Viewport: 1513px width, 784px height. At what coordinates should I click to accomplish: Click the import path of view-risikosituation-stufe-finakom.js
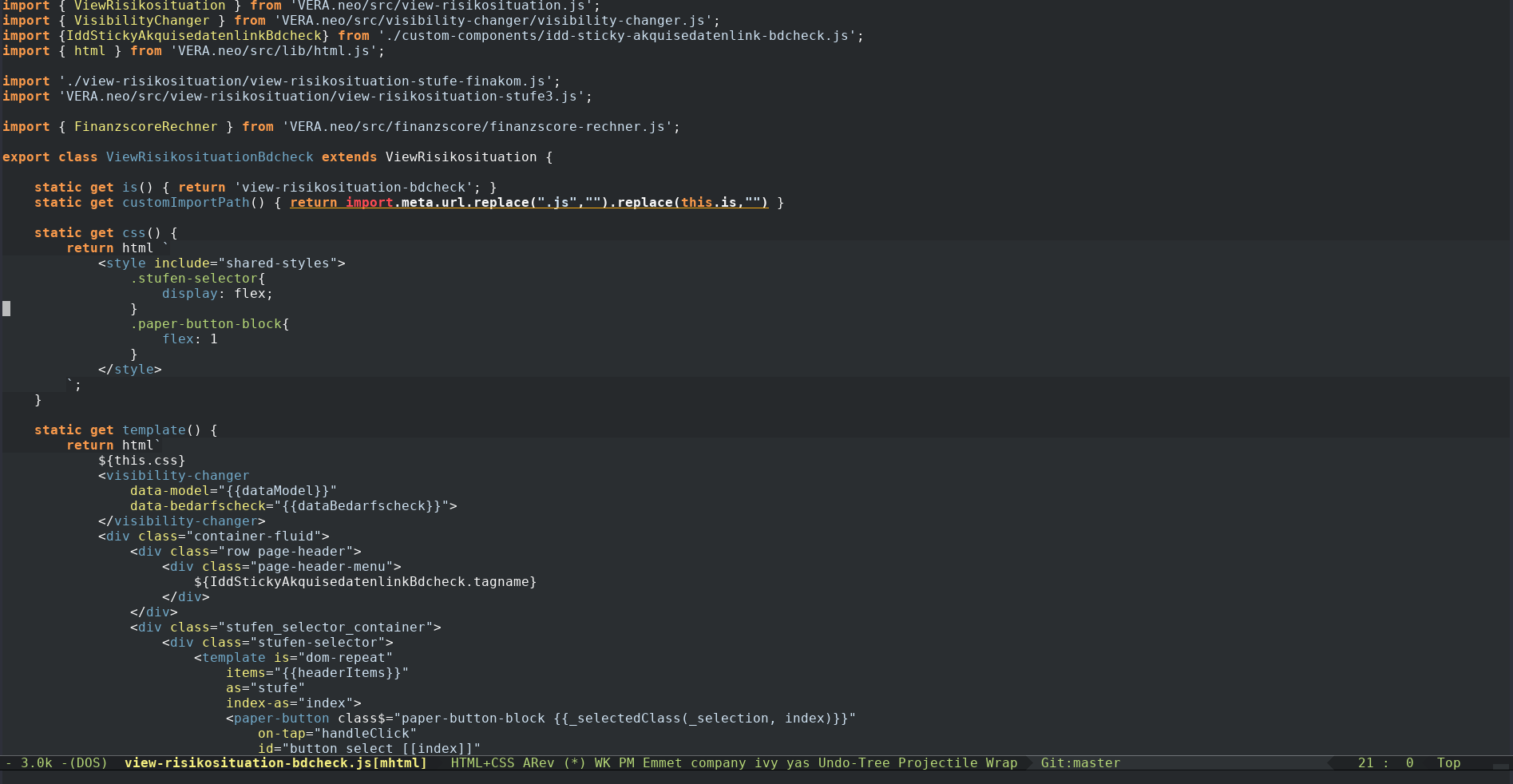click(305, 81)
